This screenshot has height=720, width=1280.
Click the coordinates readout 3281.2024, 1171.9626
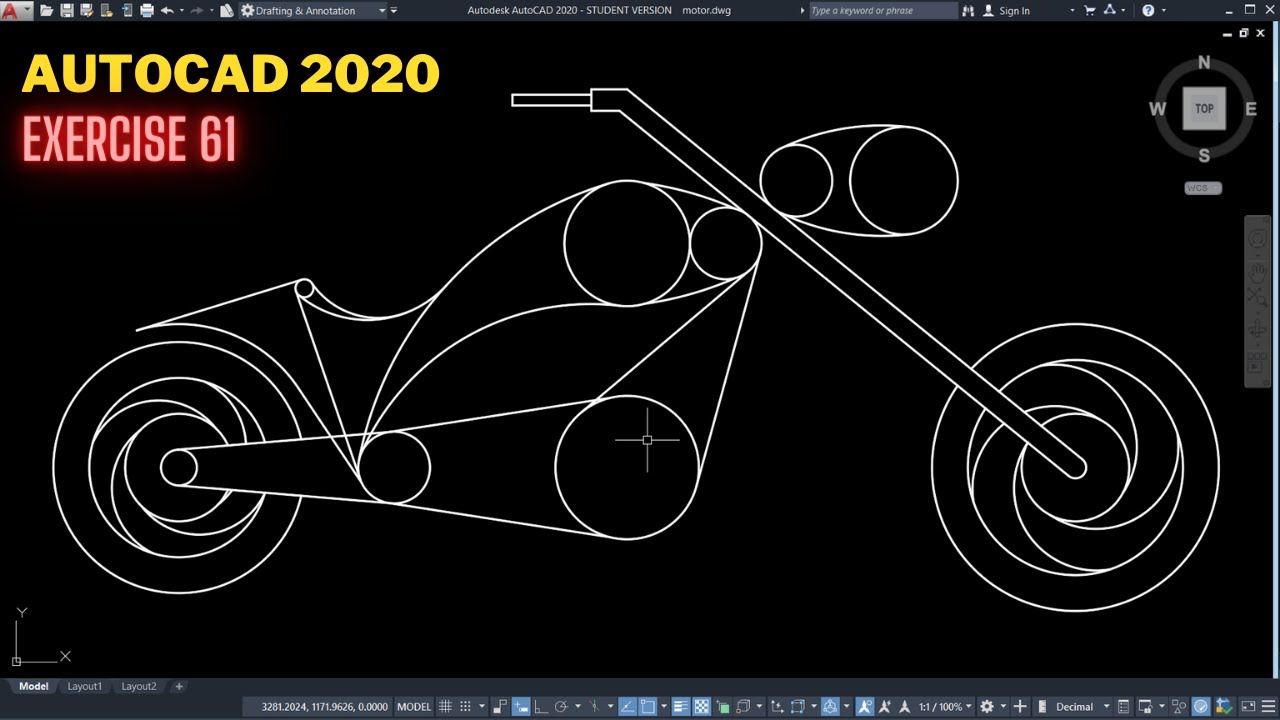pos(324,707)
